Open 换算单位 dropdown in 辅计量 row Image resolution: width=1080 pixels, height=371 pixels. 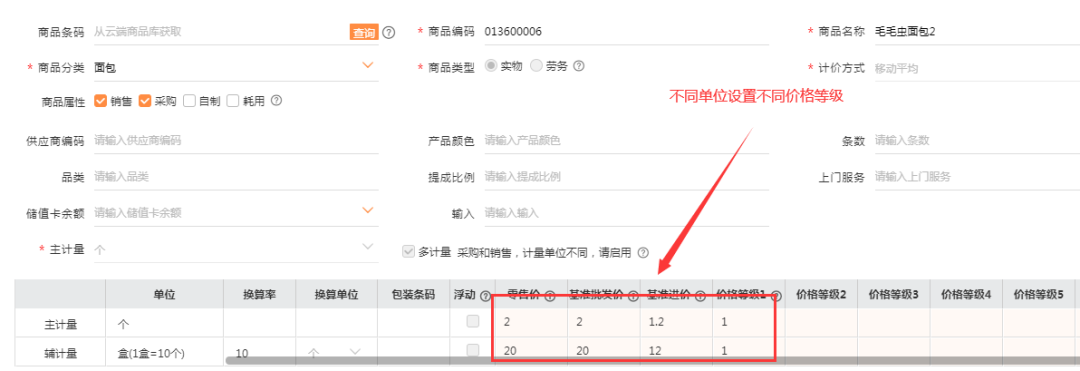(355, 352)
